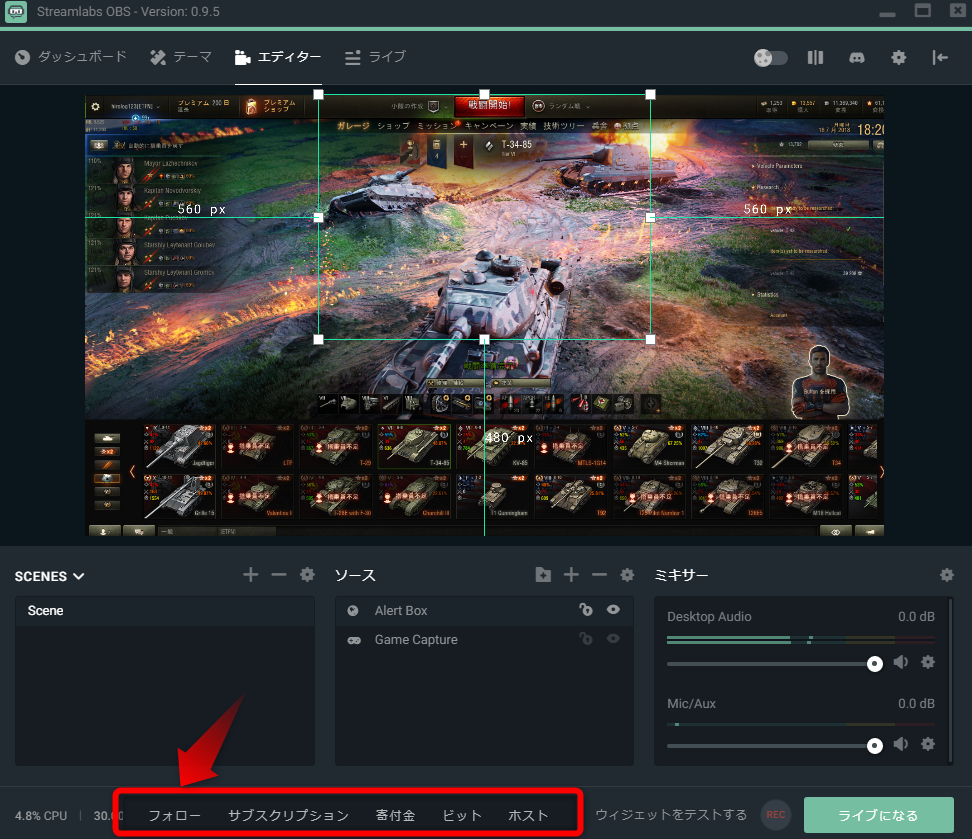Open settings gear in the top bar
This screenshot has width=972, height=839.
pos(898,58)
